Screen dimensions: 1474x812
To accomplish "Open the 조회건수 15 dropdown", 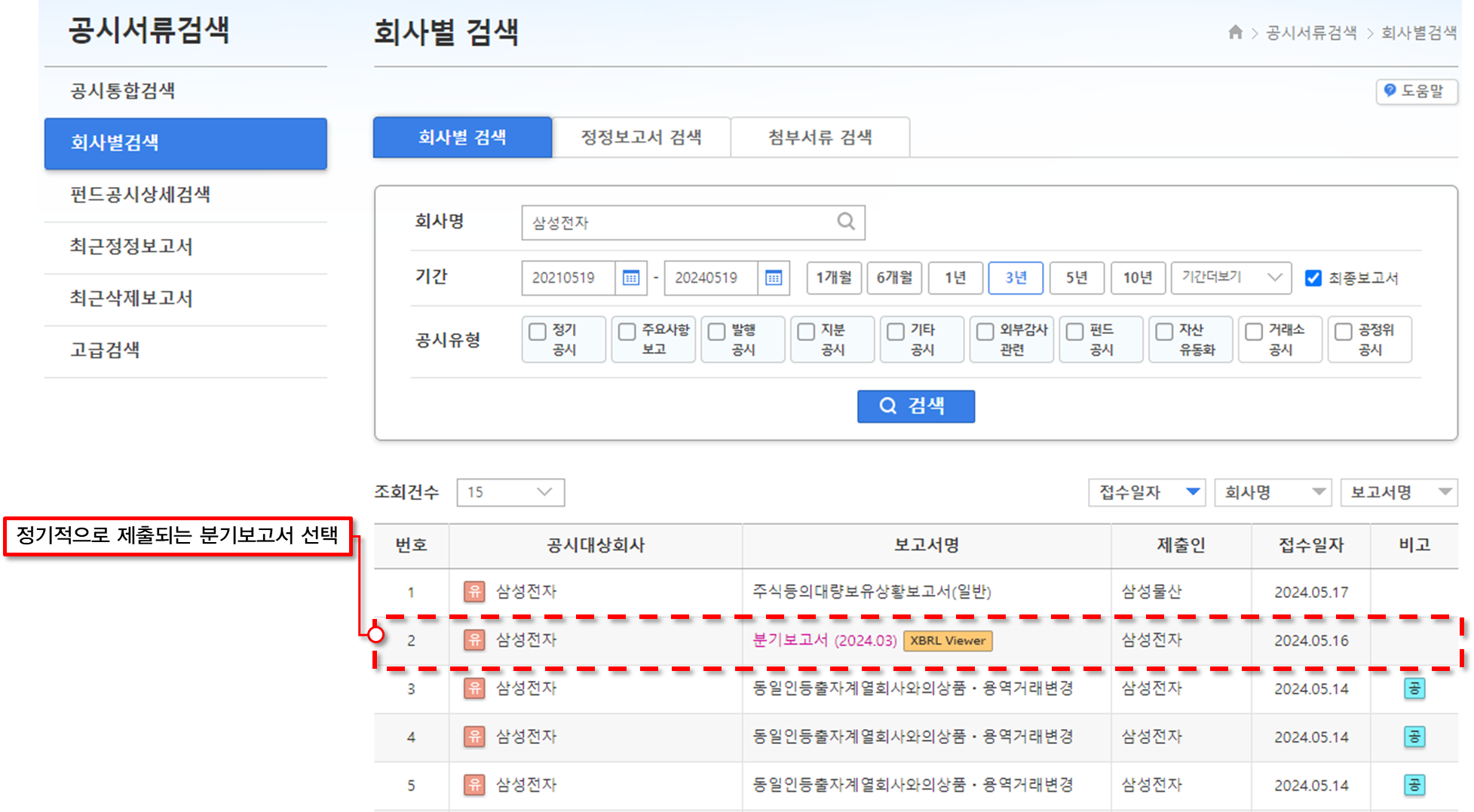I will [510, 492].
